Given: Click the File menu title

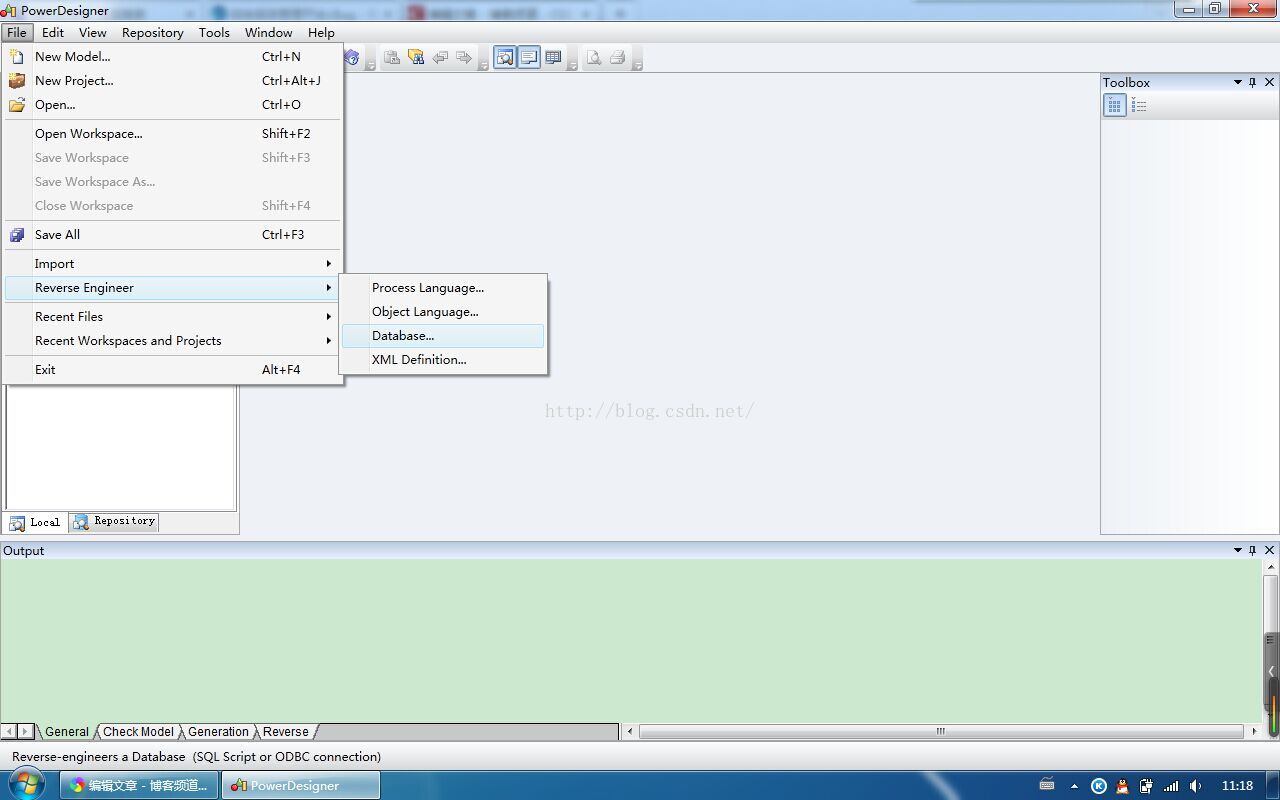Looking at the screenshot, I should (x=17, y=32).
